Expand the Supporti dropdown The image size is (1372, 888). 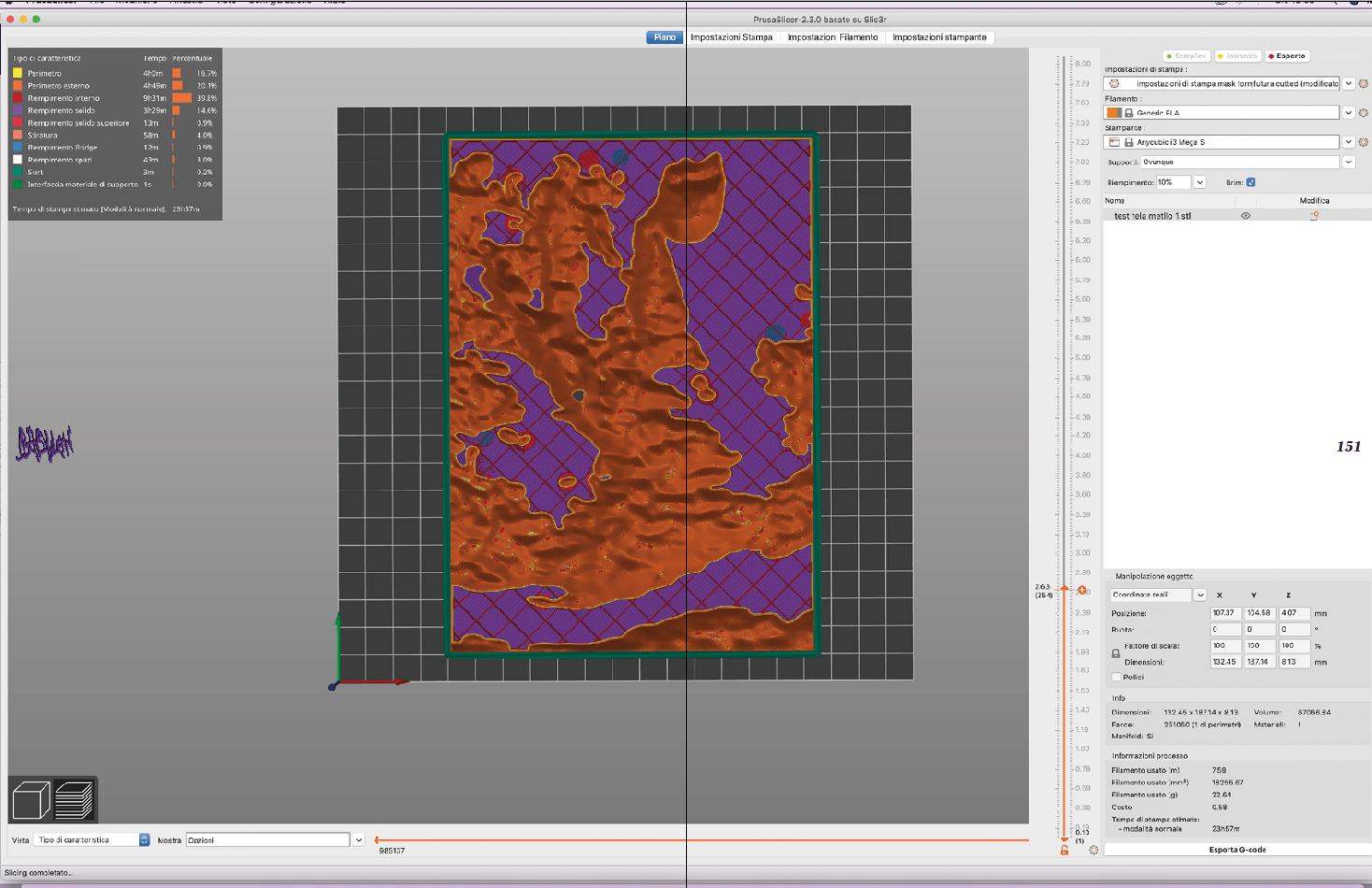tap(1348, 162)
